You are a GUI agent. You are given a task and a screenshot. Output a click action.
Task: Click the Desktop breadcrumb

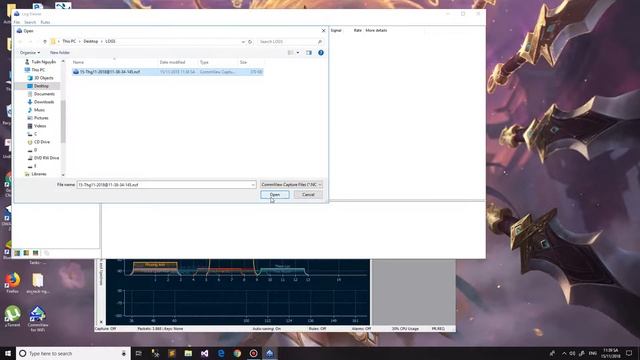[91, 41]
